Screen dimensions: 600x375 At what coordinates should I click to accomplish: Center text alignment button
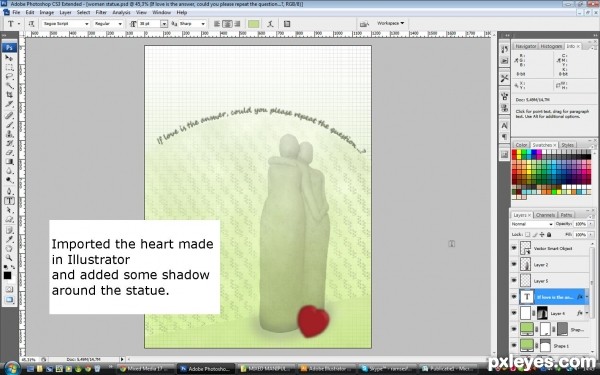point(227,24)
